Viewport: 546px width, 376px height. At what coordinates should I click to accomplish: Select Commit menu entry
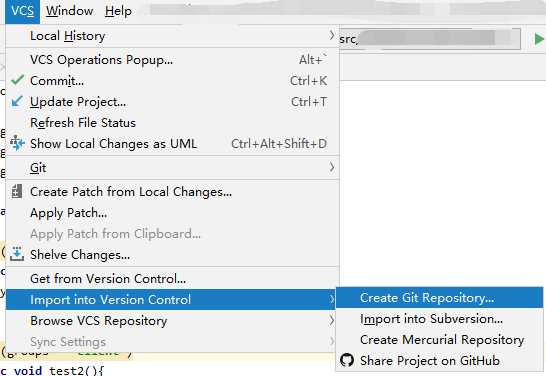pyautogui.click(x=172, y=81)
